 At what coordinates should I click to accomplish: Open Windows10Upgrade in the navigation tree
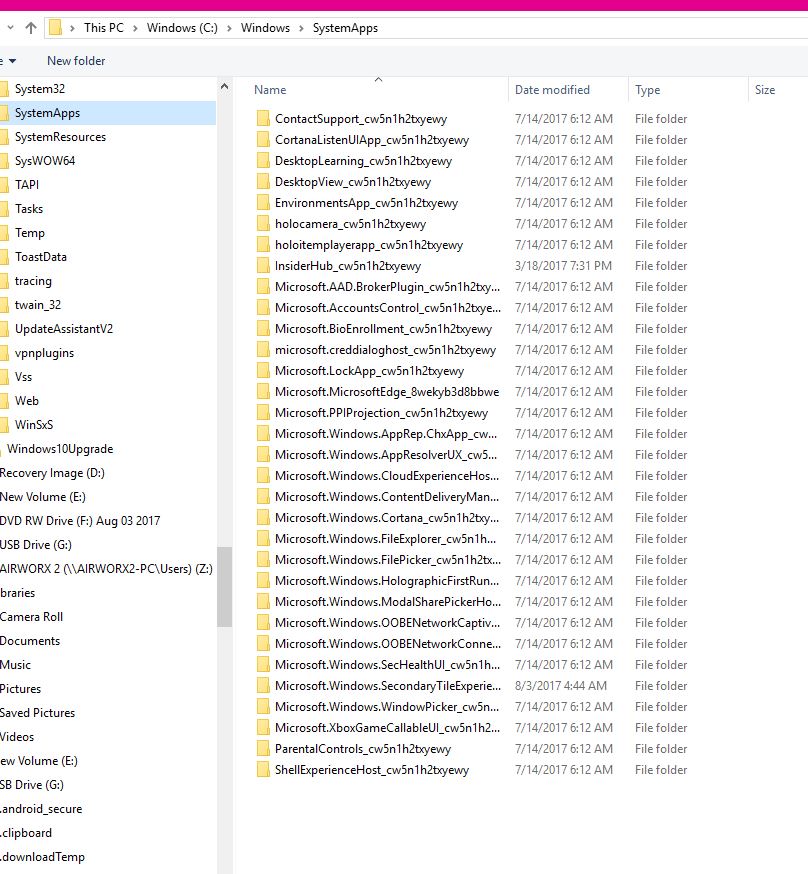[x=60, y=449]
